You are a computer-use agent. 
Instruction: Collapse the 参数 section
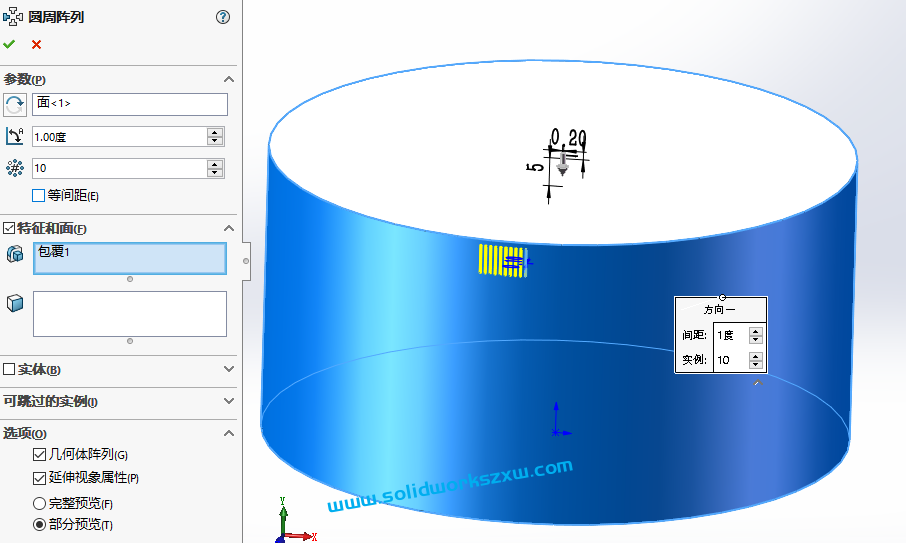tap(228, 79)
